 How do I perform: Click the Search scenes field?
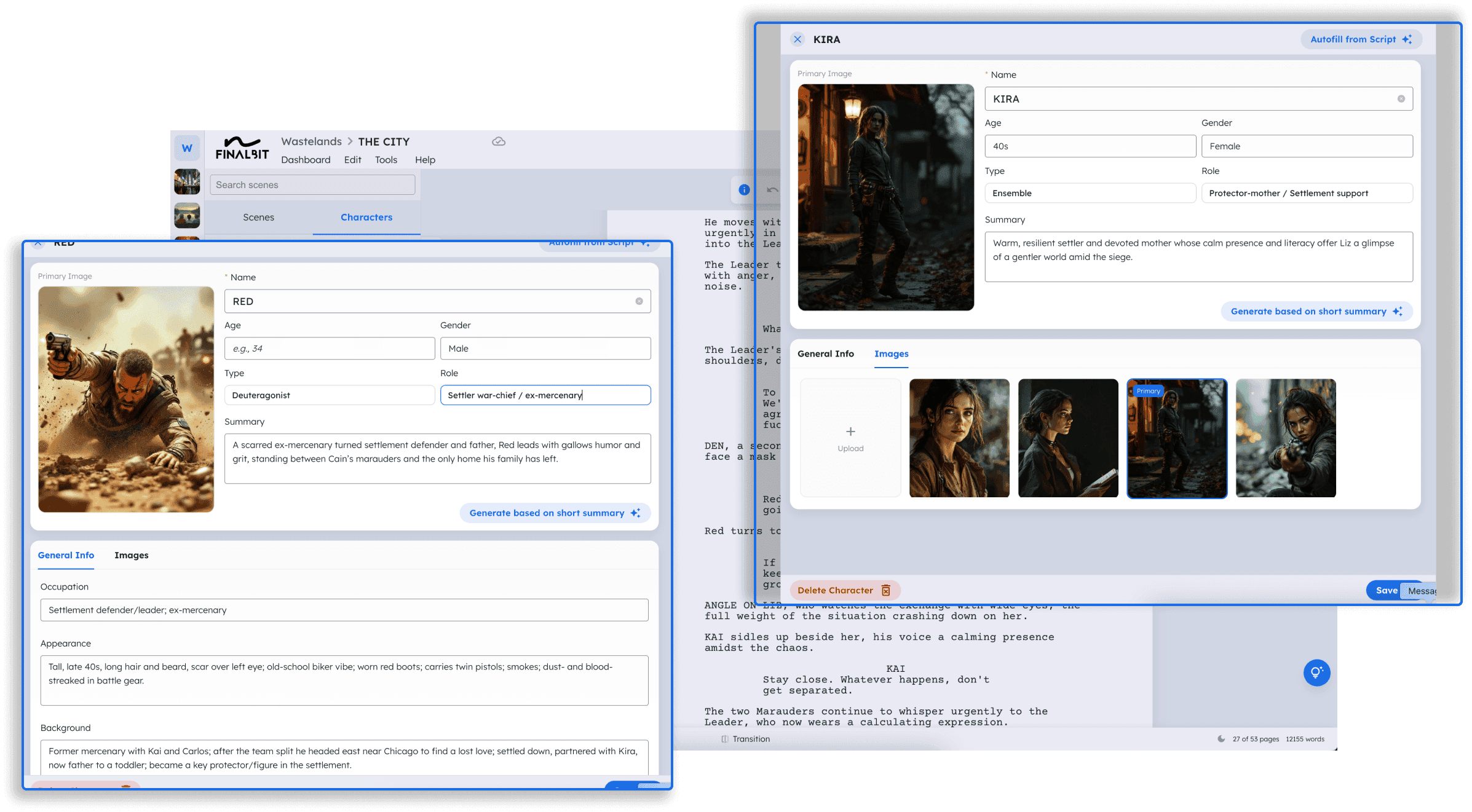[x=312, y=185]
